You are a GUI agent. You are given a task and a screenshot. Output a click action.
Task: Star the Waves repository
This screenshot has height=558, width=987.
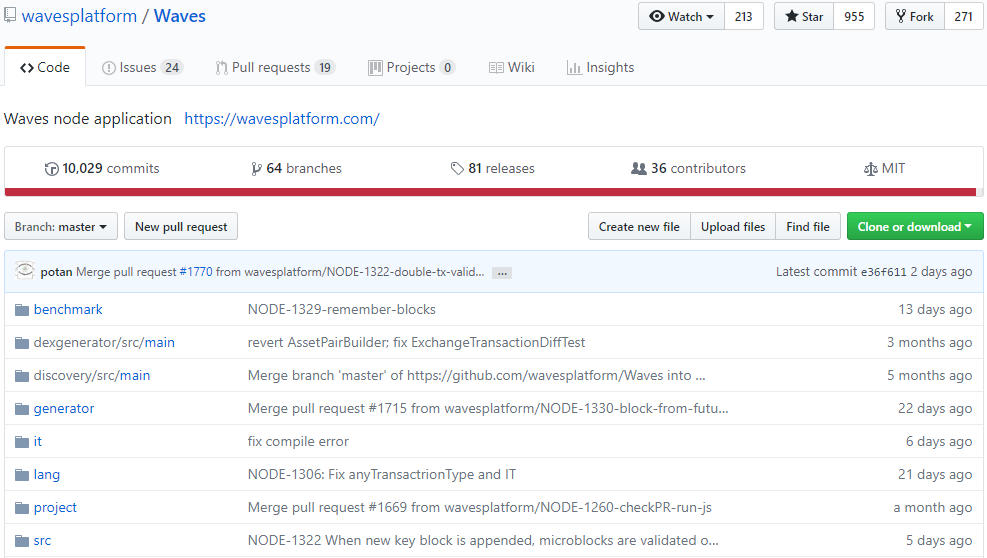pyautogui.click(x=804, y=16)
